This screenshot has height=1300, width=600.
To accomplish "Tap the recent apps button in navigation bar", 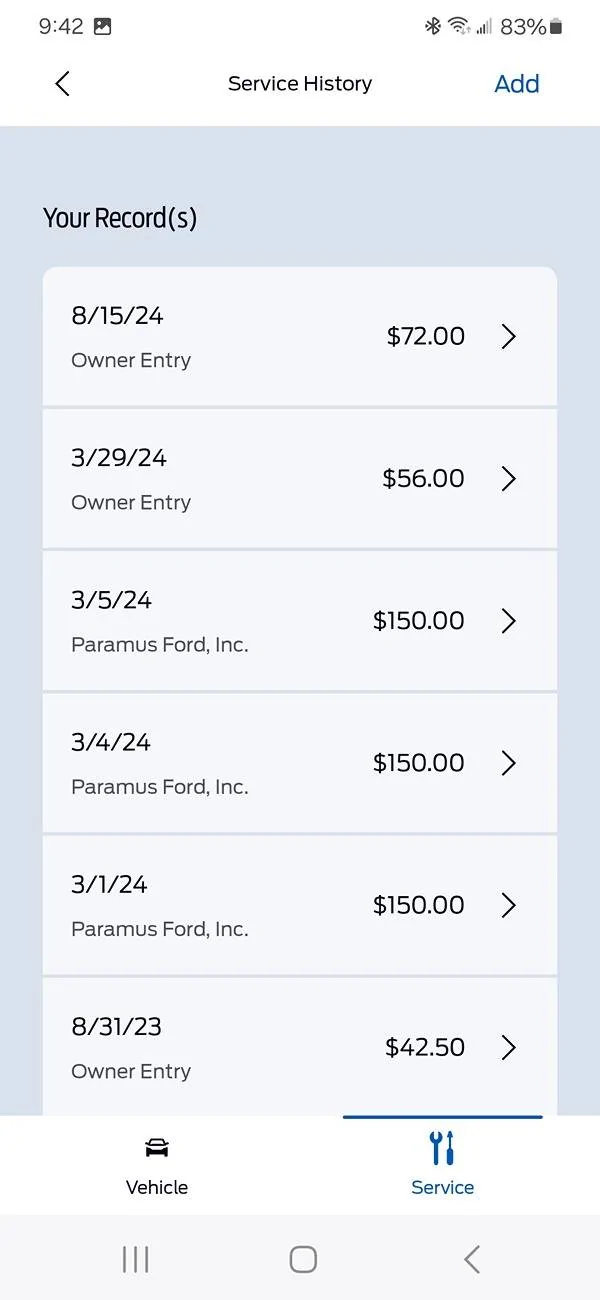I will click(135, 1259).
